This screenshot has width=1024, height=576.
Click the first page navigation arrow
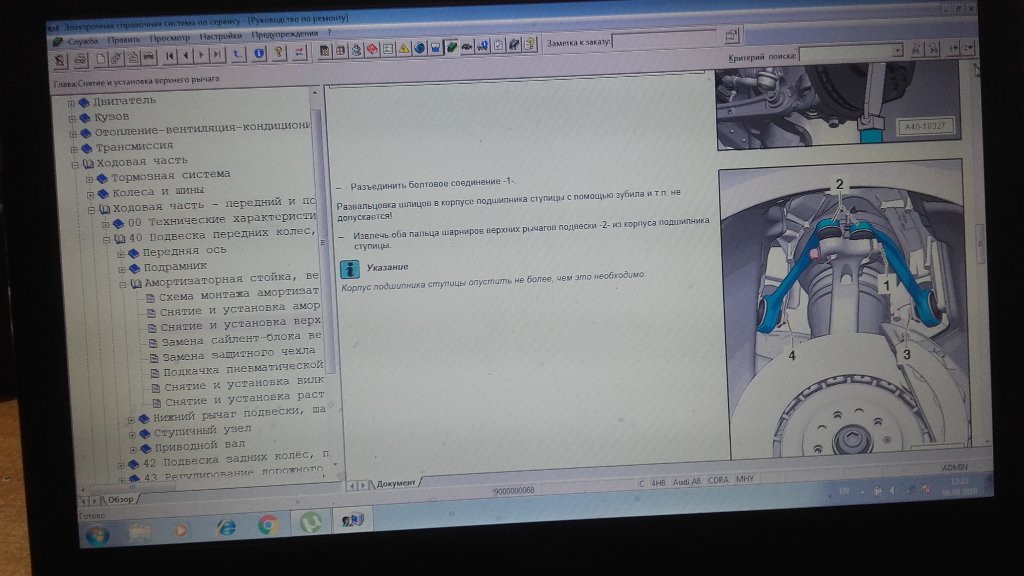coord(170,55)
